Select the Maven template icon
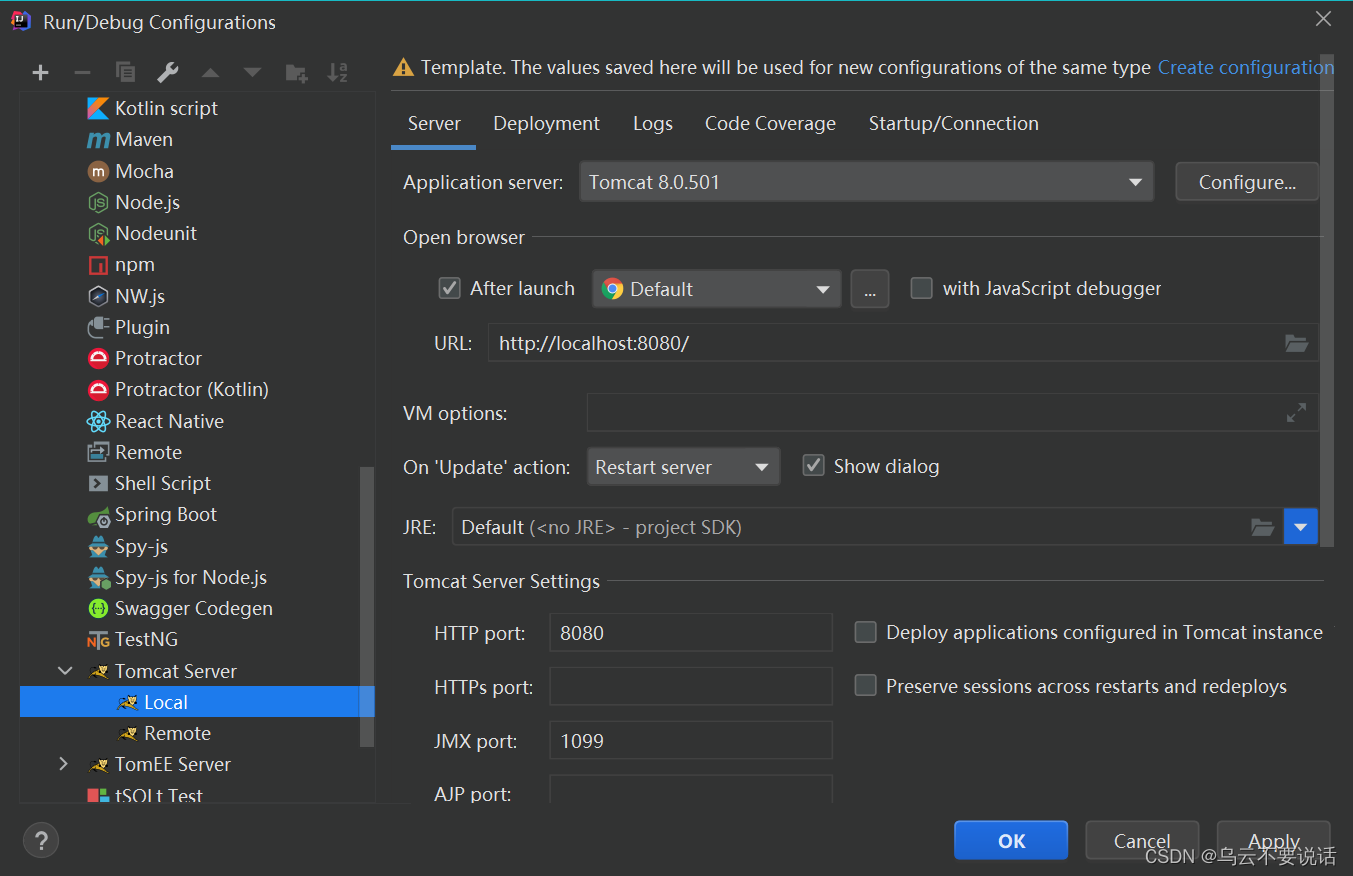 98,140
